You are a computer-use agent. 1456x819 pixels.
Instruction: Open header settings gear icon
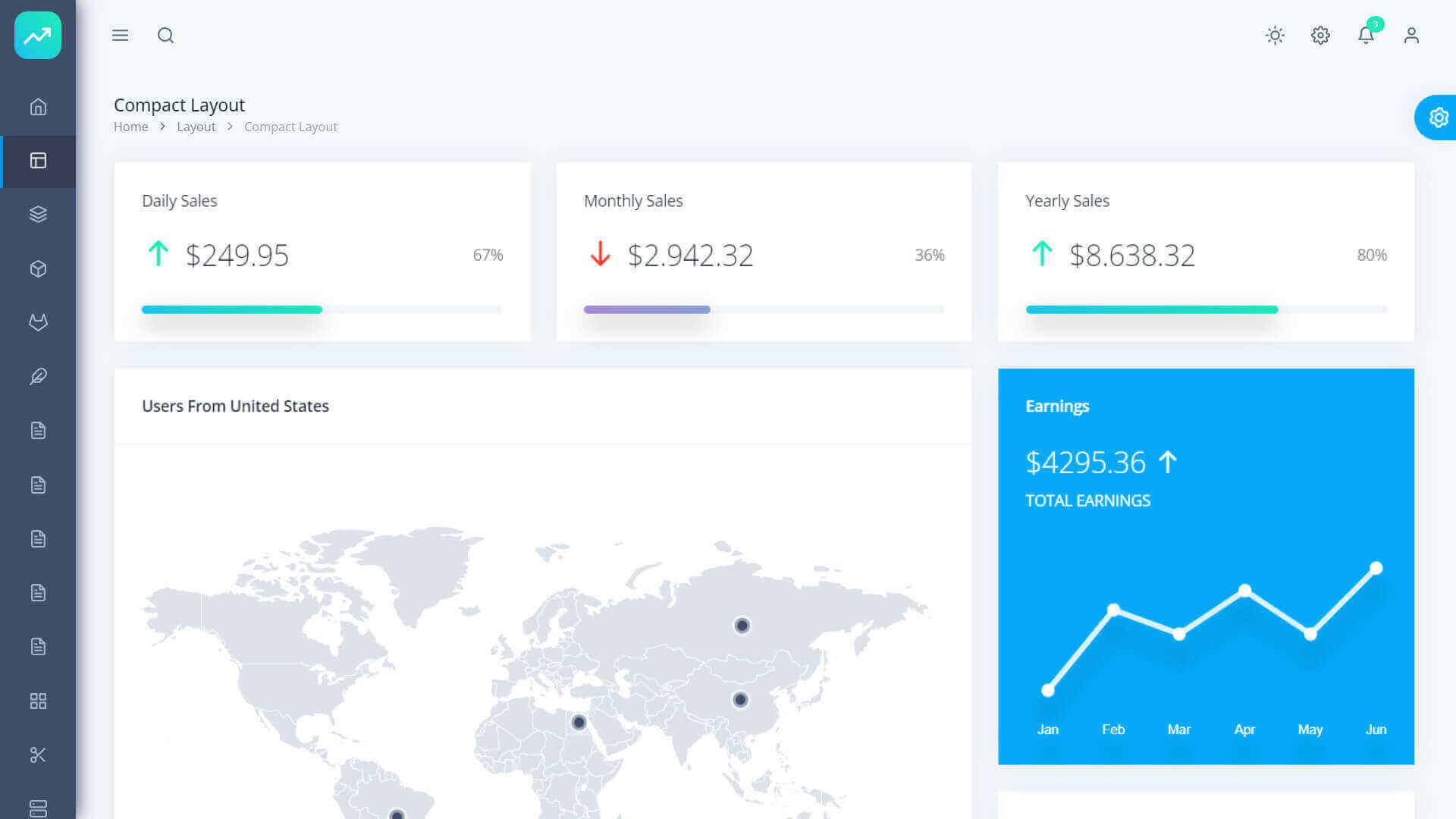coord(1320,36)
